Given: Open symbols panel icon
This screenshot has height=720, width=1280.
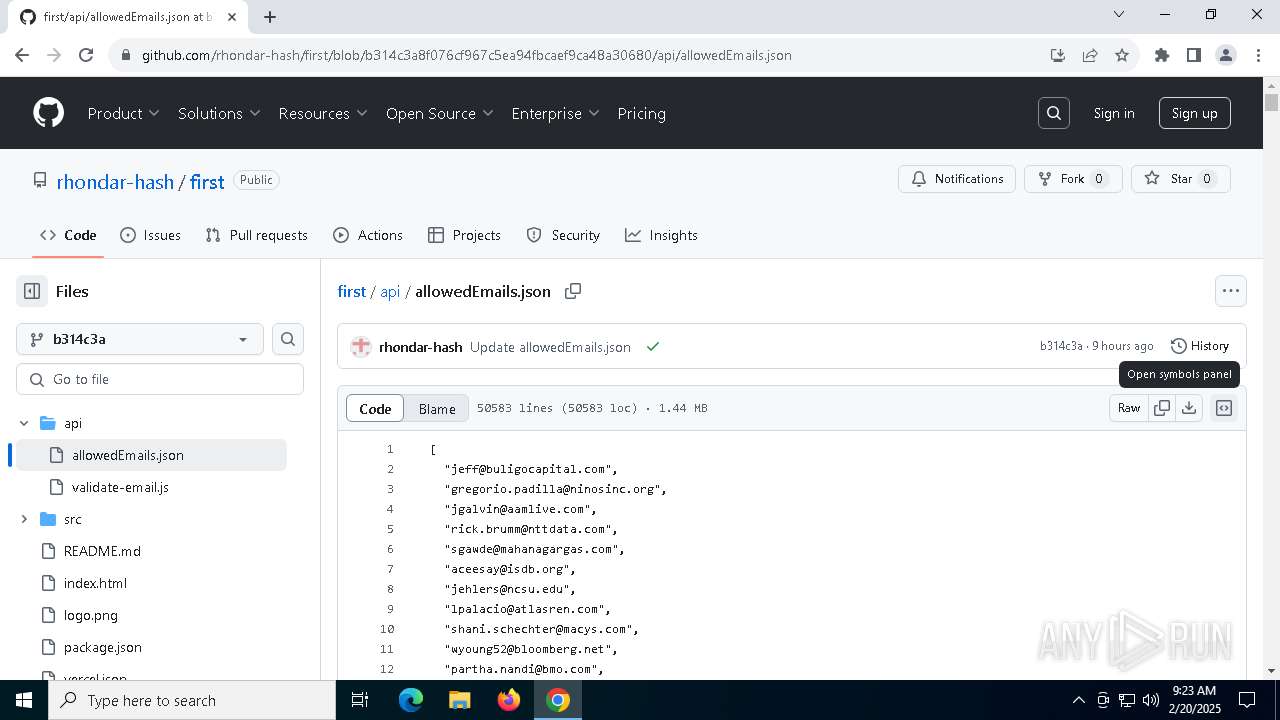Looking at the screenshot, I should pyautogui.click(x=1224, y=408).
